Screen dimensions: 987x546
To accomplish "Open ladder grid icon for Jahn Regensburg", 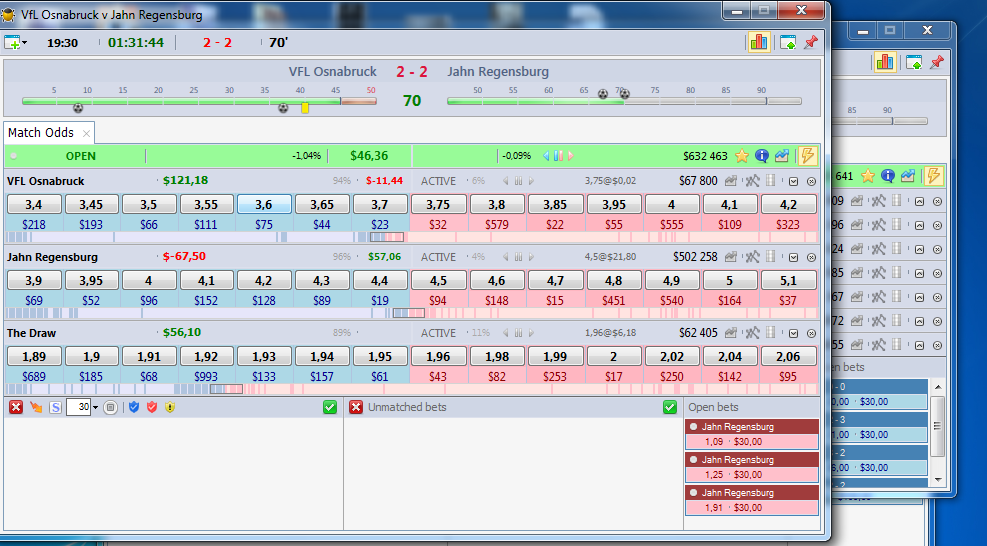I will pos(770,257).
